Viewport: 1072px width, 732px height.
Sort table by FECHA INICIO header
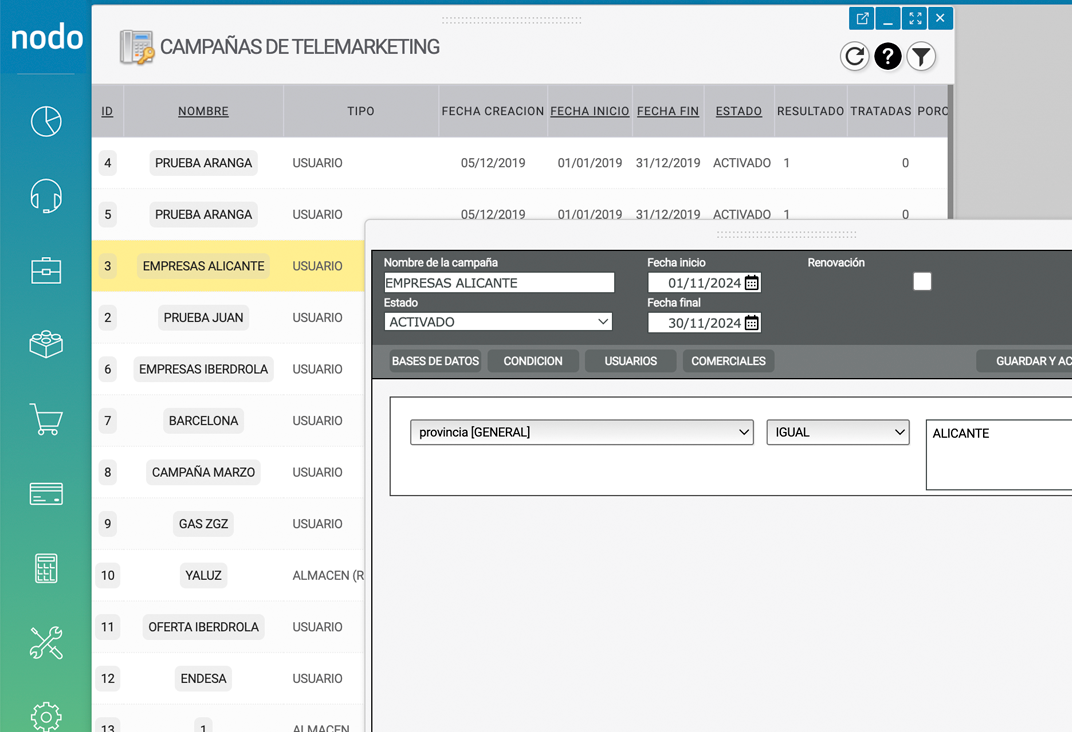pyautogui.click(x=589, y=111)
